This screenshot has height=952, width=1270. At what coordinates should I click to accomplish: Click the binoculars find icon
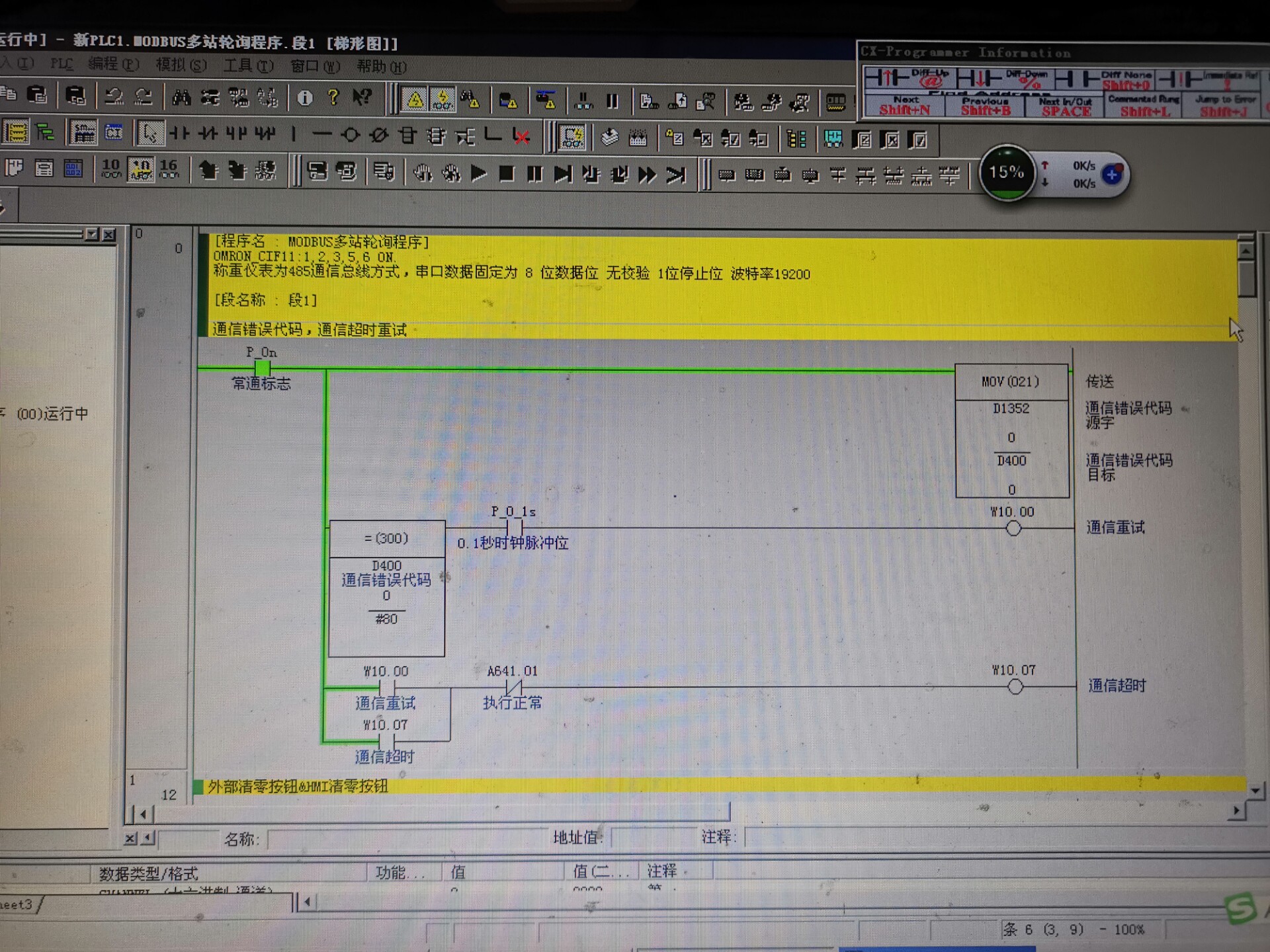pyautogui.click(x=181, y=99)
